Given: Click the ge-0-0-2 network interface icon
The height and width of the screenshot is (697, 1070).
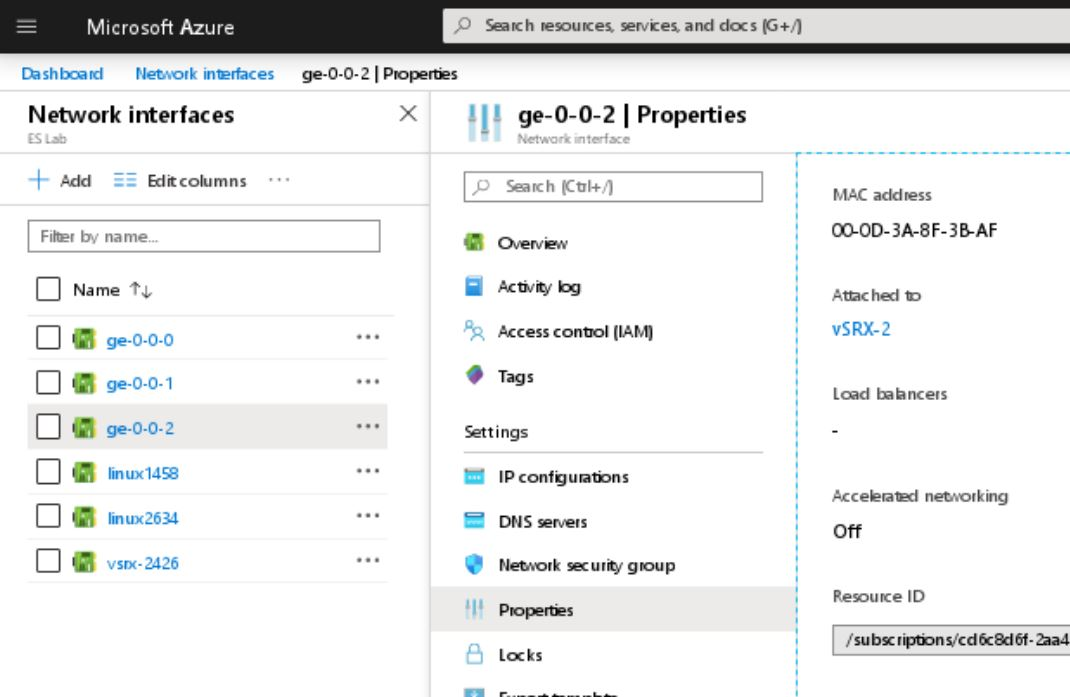Looking at the screenshot, I should [x=84, y=428].
